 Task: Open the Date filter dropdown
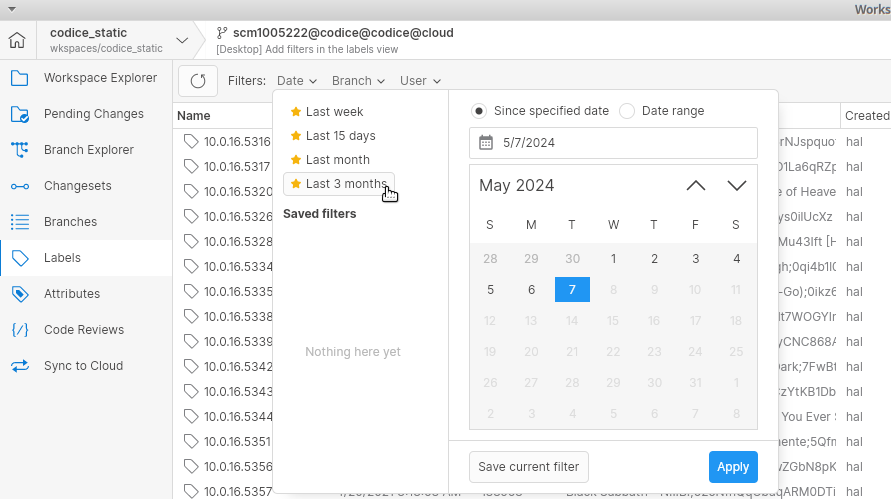(x=297, y=81)
